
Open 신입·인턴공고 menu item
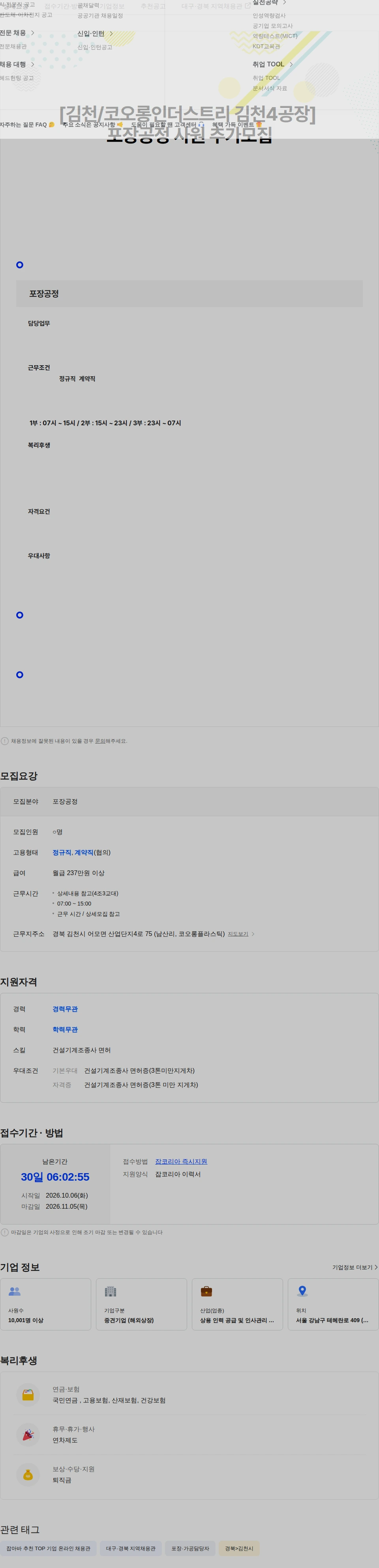(94, 47)
